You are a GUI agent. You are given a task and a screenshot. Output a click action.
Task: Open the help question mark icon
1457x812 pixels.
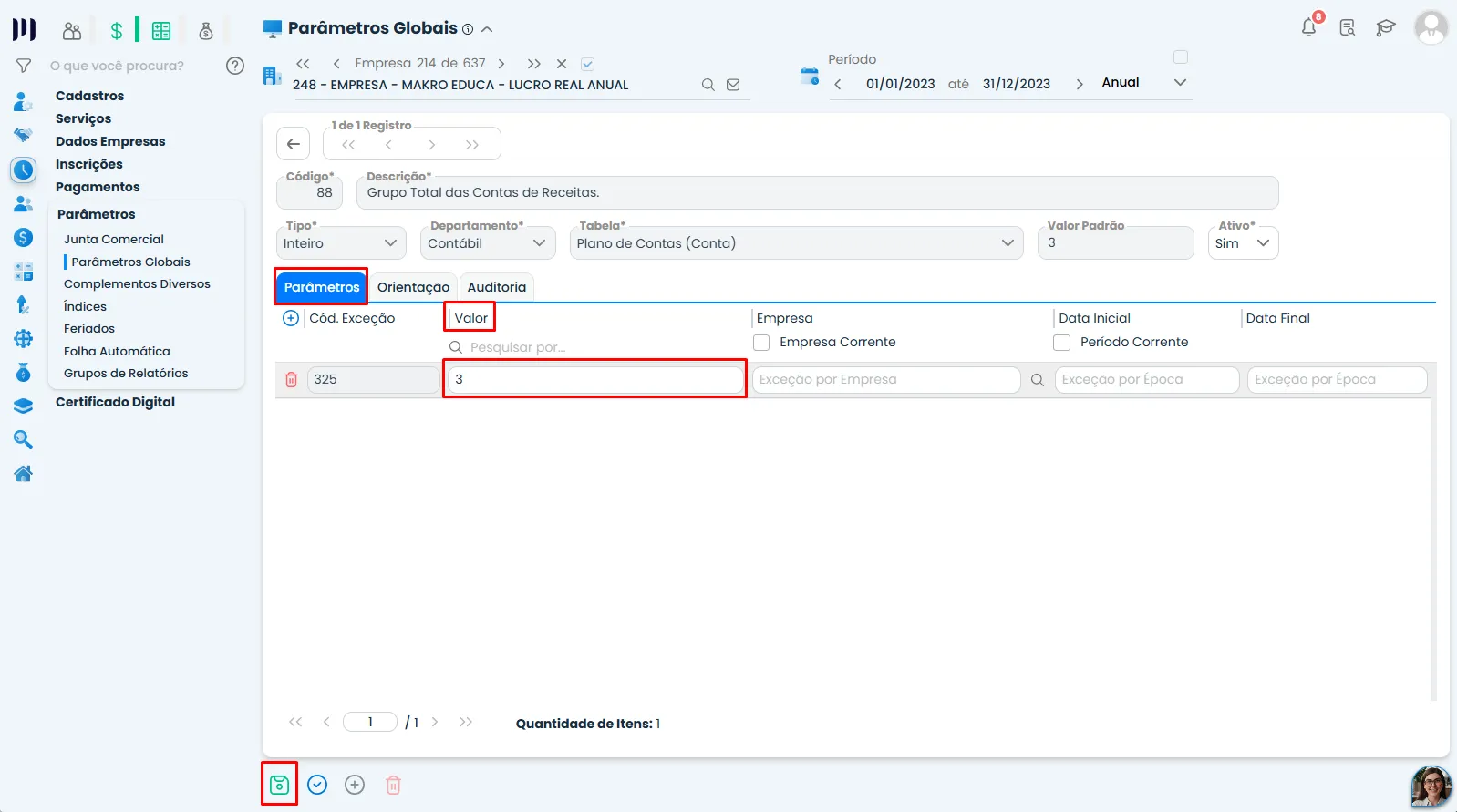point(235,66)
